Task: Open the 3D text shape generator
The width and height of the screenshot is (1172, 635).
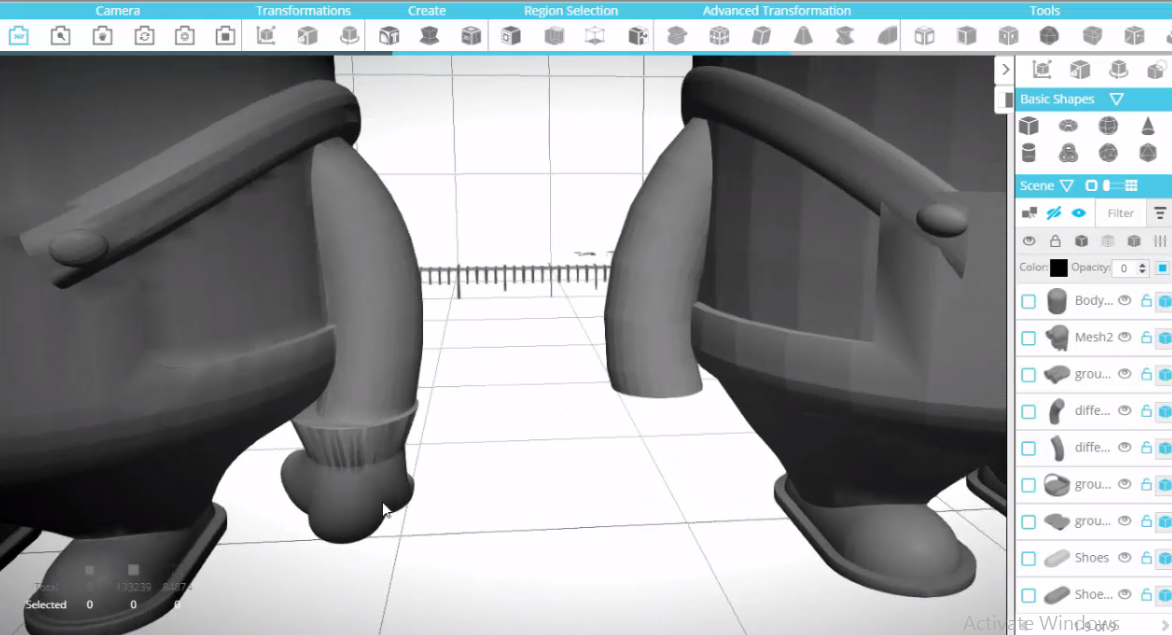Action: pyautogui.click(x=389, y=36)
